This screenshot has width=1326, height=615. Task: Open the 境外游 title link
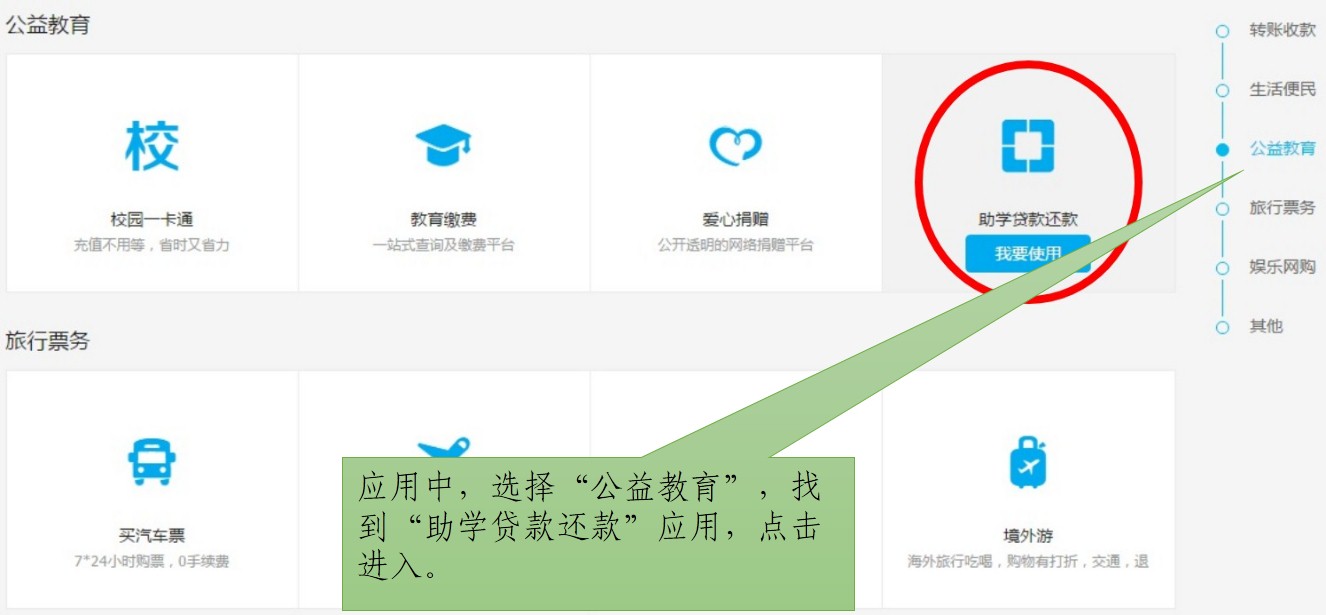(1028, 536)
